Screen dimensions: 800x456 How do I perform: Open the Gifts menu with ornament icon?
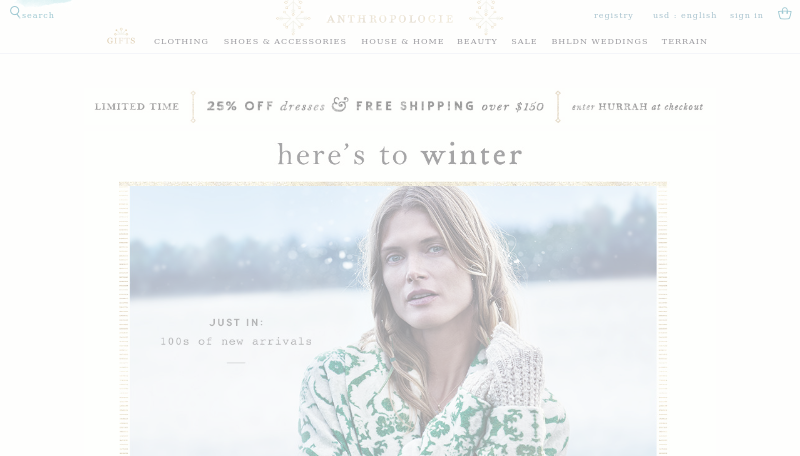click(121, 37)
